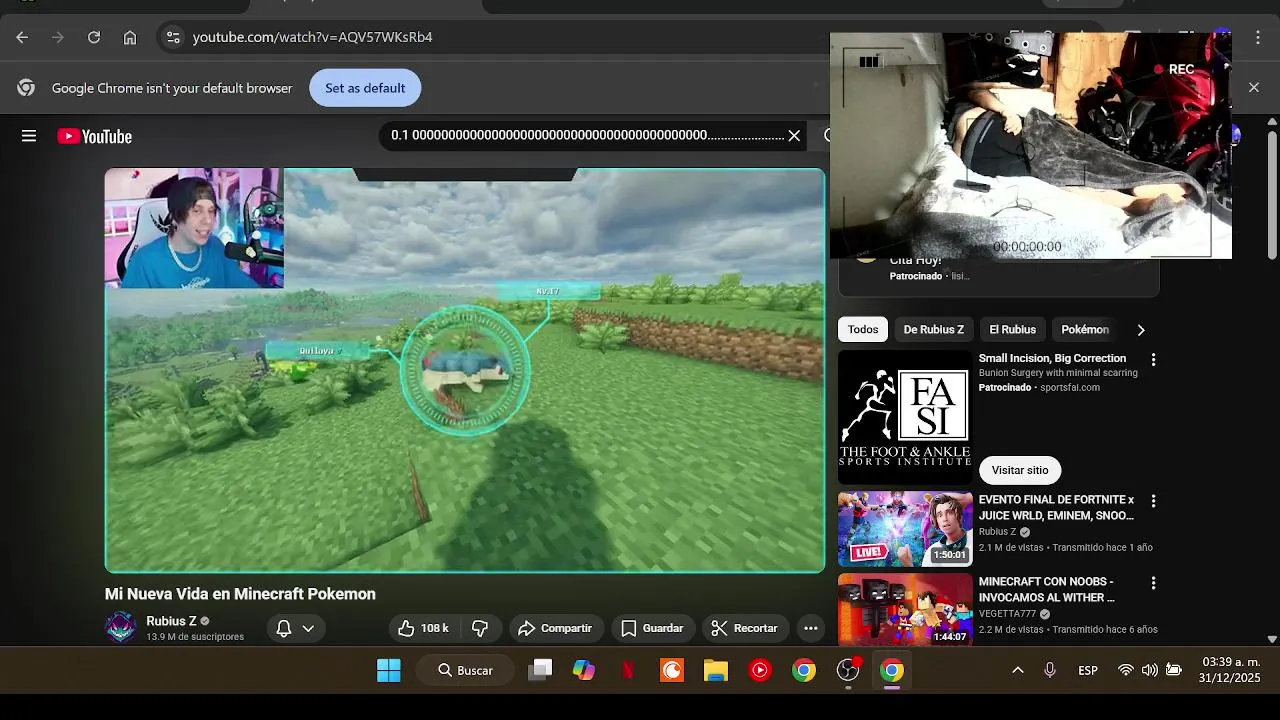1280x720 pixels.
Task: Share the video with Compartir
Action: click(x=556, y=628)
